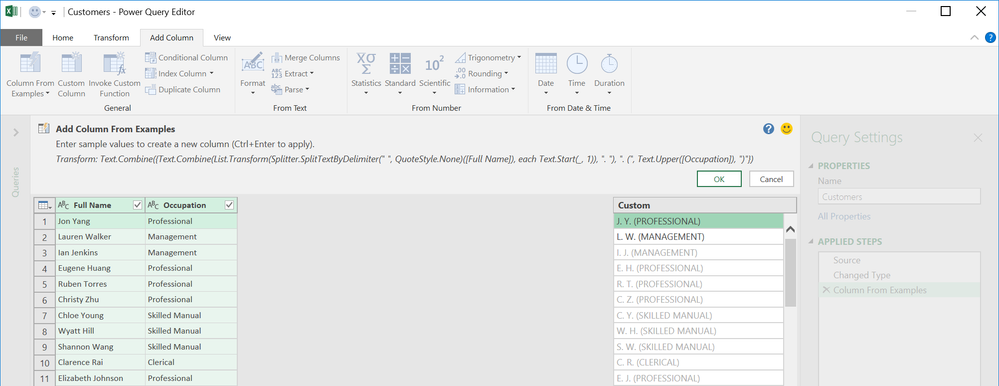999x386 pixels.
Task: Click the Shannon Wang name cell
Action: coord(100,347)
